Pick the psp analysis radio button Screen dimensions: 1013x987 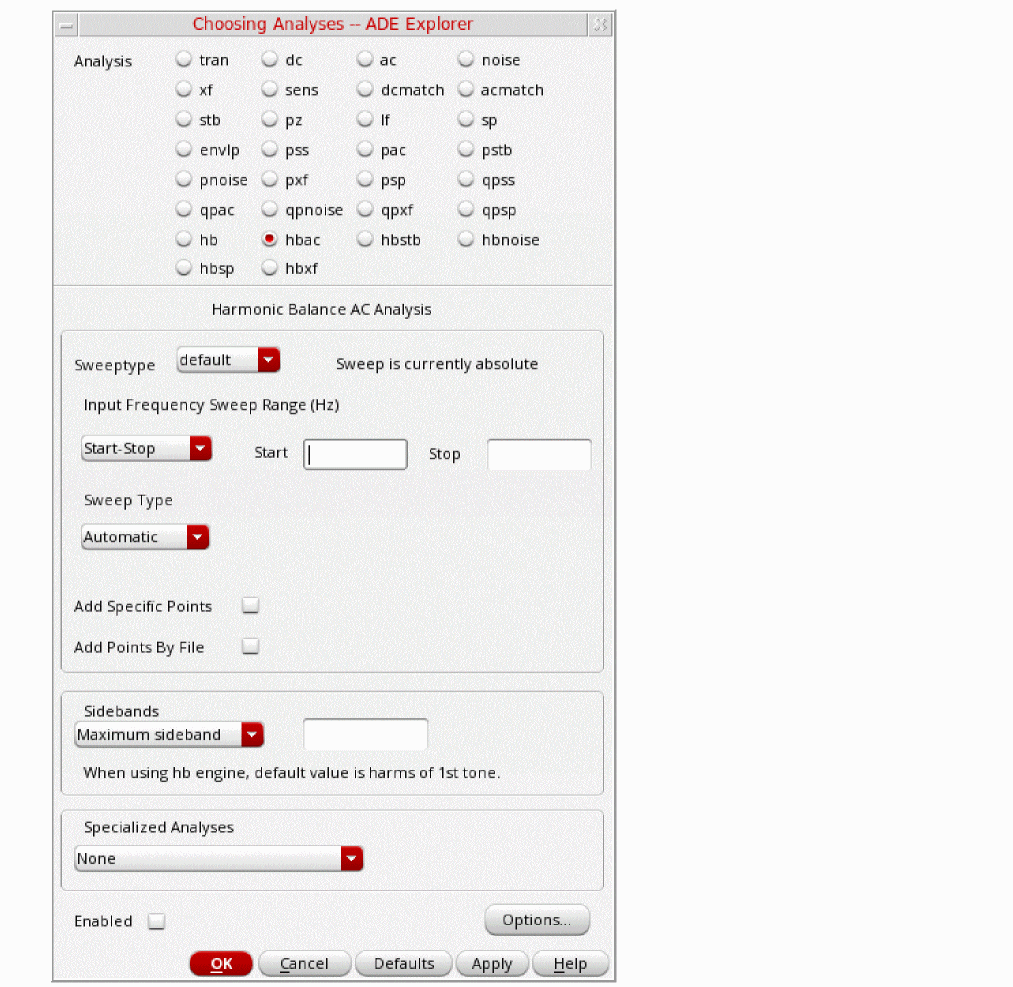pos(365,179)
